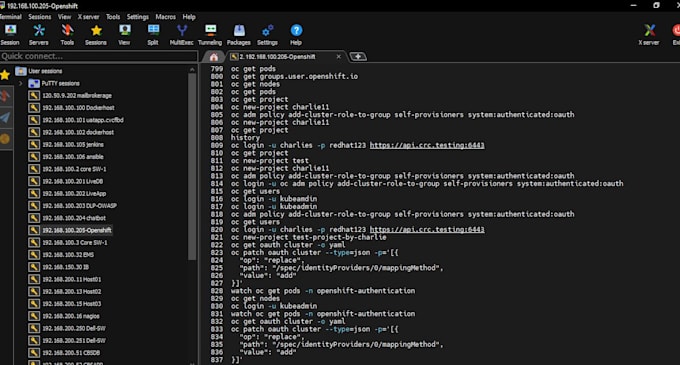
Task: Click the Servers toolbar icon
Action: 39,34
